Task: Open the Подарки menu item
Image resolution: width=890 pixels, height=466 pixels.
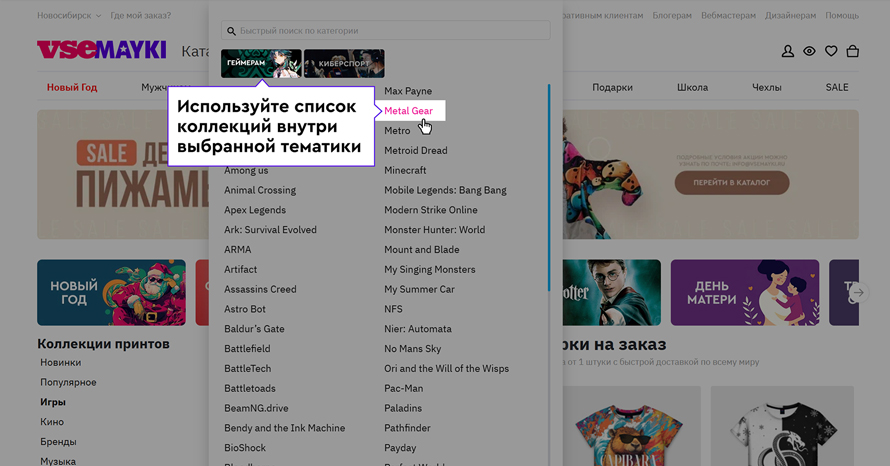Action: click(x=612, y=87)
